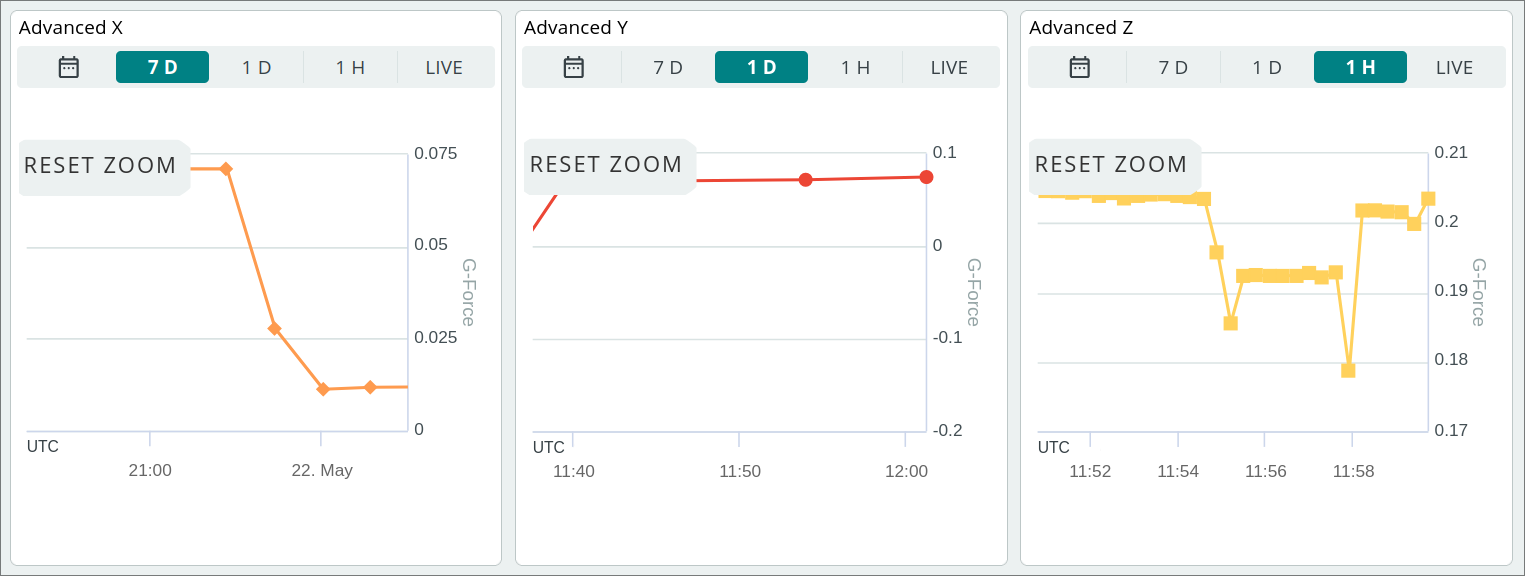Viewport: 1525px width, 576px height.
Task: Switch Advanced X to the 1 H view
Action: (x=349, y=67)
